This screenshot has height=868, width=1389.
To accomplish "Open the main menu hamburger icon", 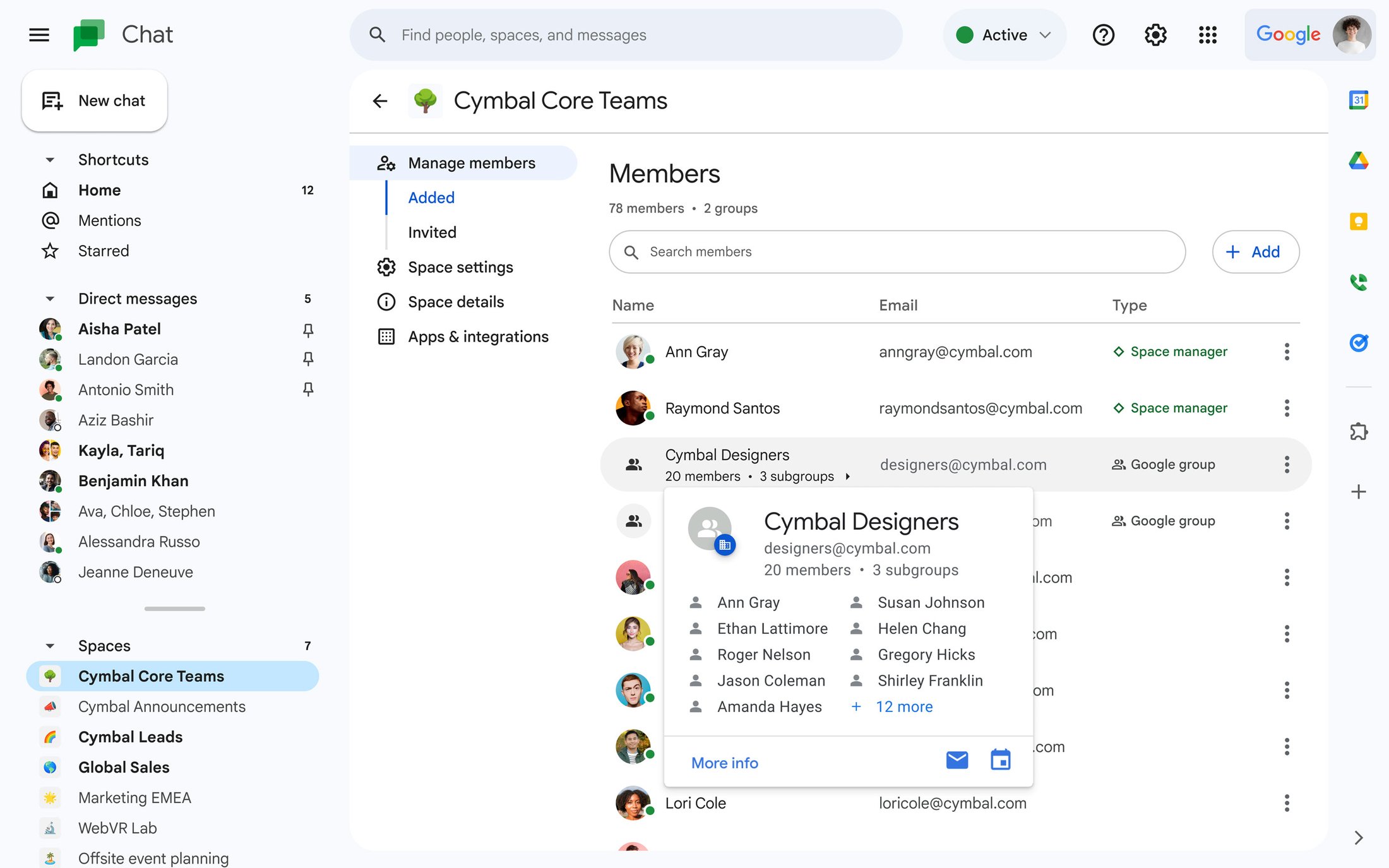I will pyautogui.click(x=39, y=35).
